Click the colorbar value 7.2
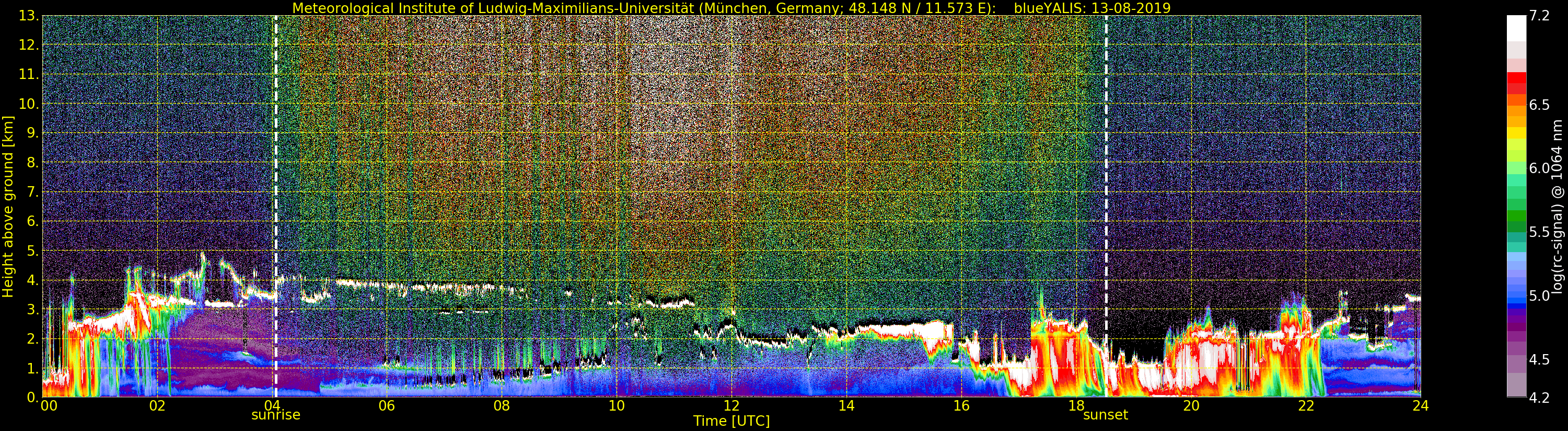The width and height of the screenshot is (1568, 431). coord(1539,16)
